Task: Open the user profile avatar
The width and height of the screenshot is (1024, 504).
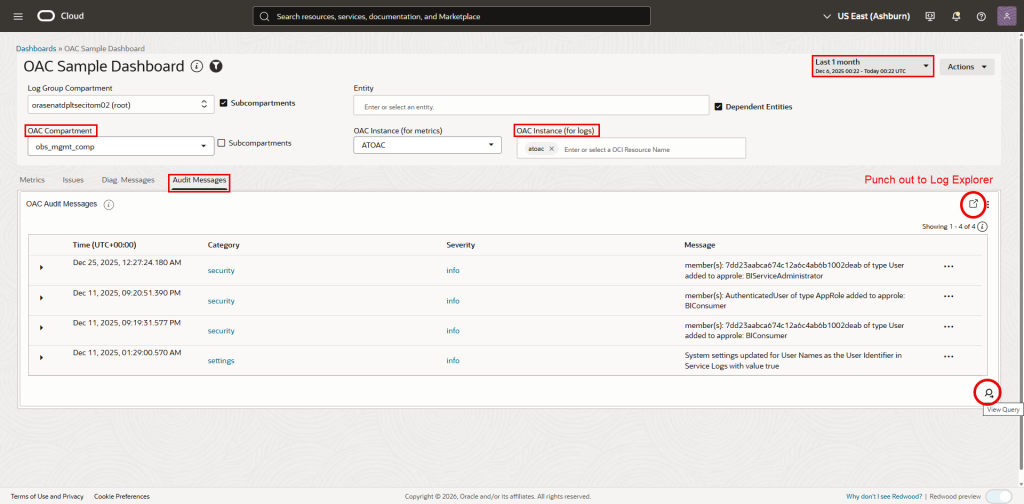Action: pyautogui.click(x=1005, y=16)
